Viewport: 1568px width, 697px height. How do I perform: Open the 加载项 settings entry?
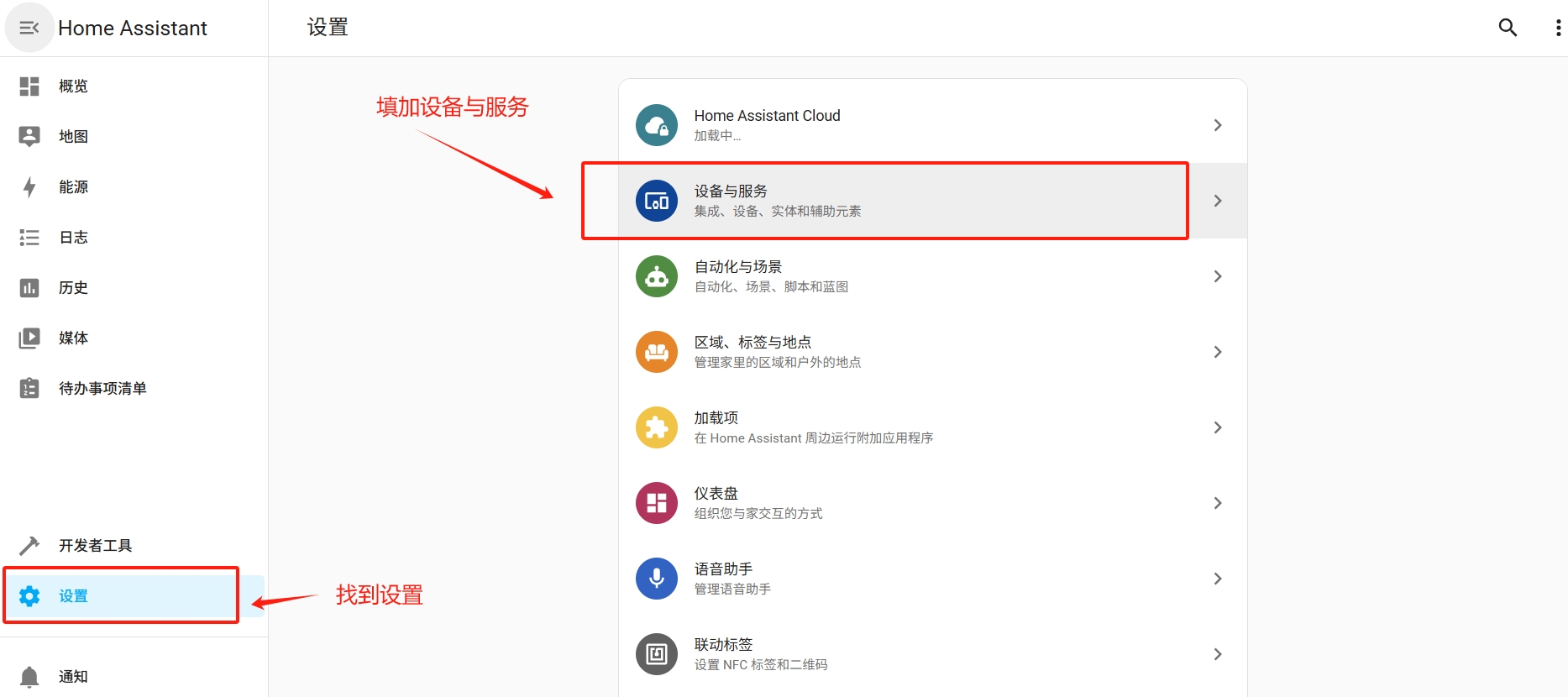[933, 427]
